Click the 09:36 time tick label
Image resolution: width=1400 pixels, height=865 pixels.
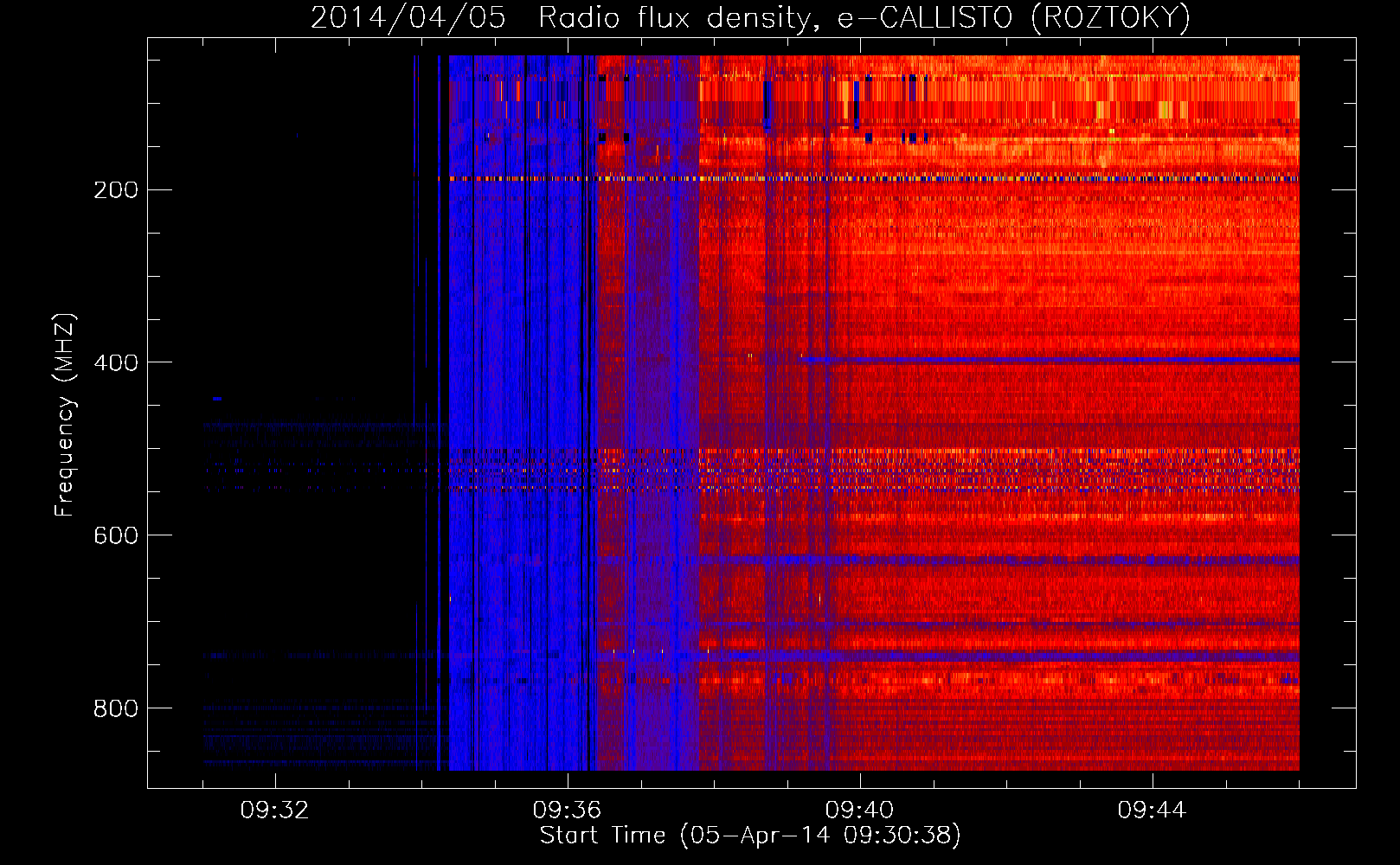coord(568,811)
